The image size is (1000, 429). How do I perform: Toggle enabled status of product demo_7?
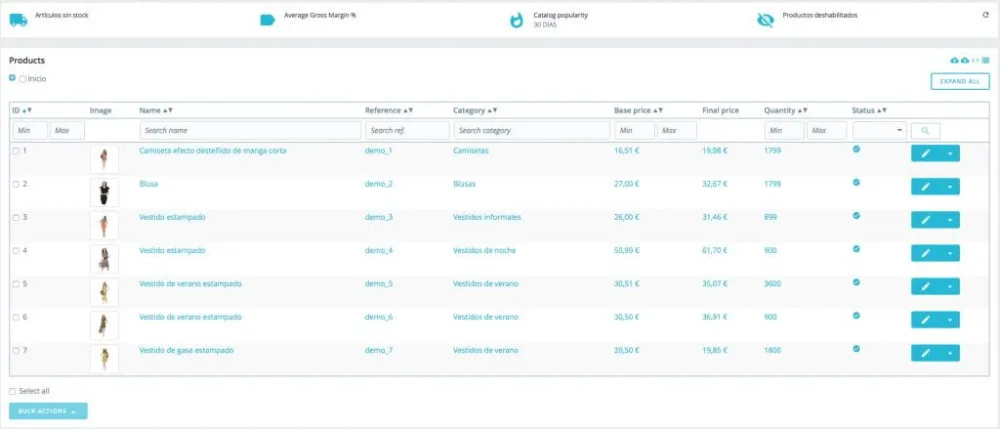point(857,349)
